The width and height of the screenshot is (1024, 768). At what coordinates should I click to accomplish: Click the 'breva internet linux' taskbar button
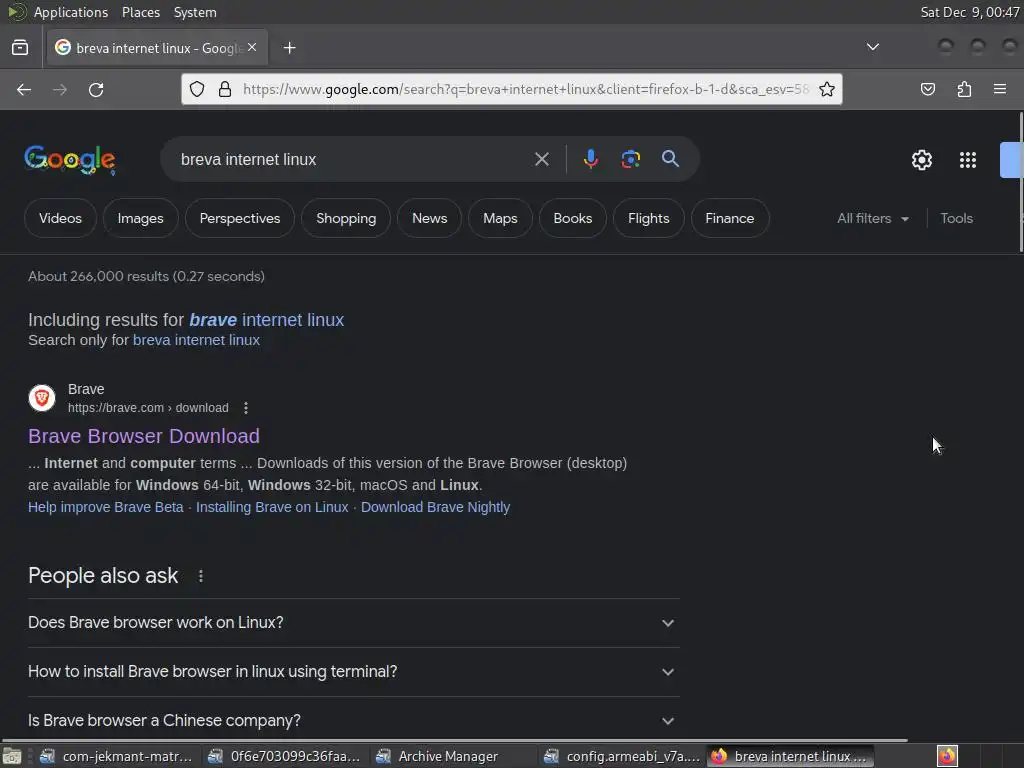pyautogui.click(x=791, y=756)
